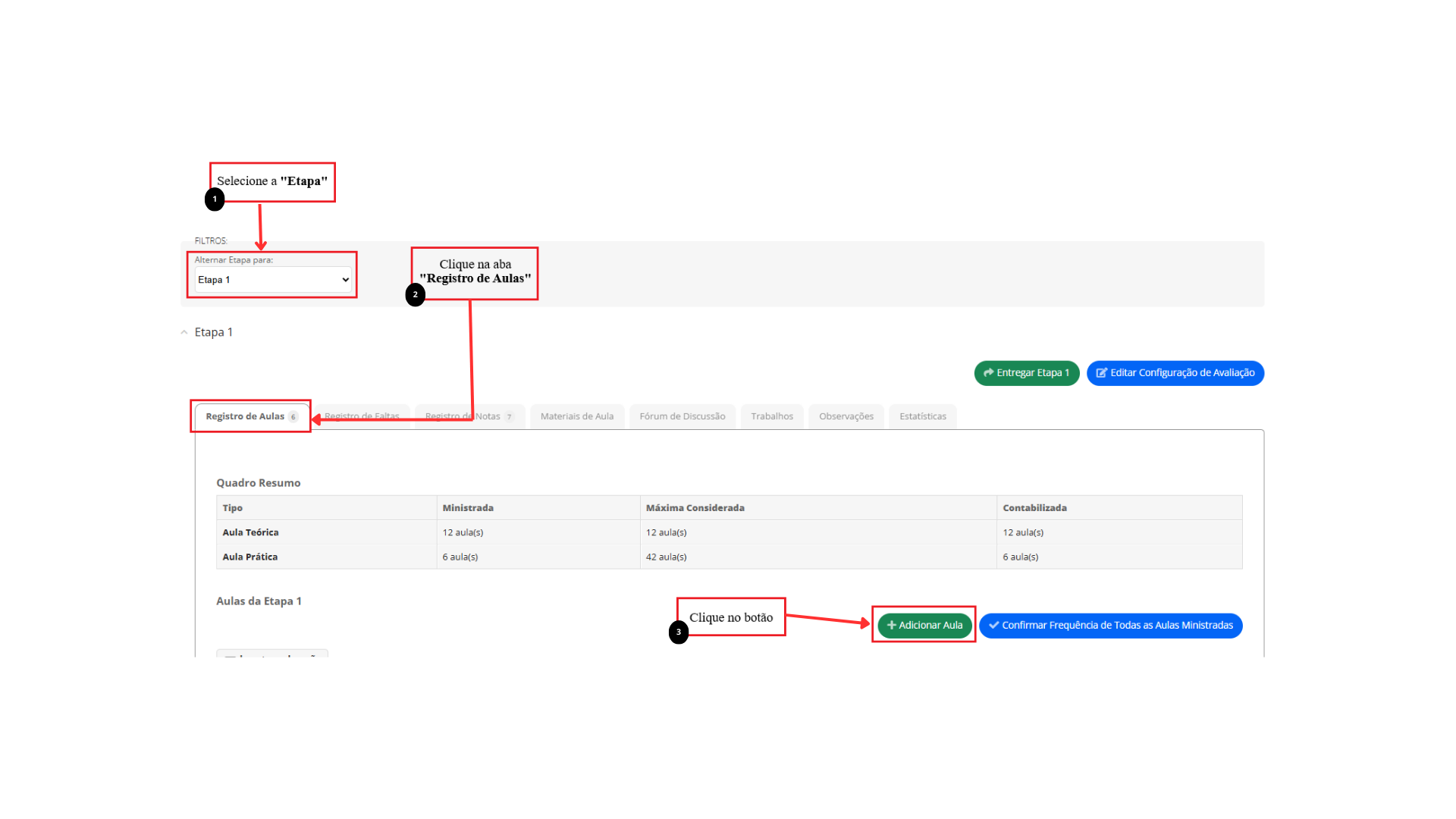The image size is (1456, 819).
Task: Show the Observações tab
Action: coord(846,416)
